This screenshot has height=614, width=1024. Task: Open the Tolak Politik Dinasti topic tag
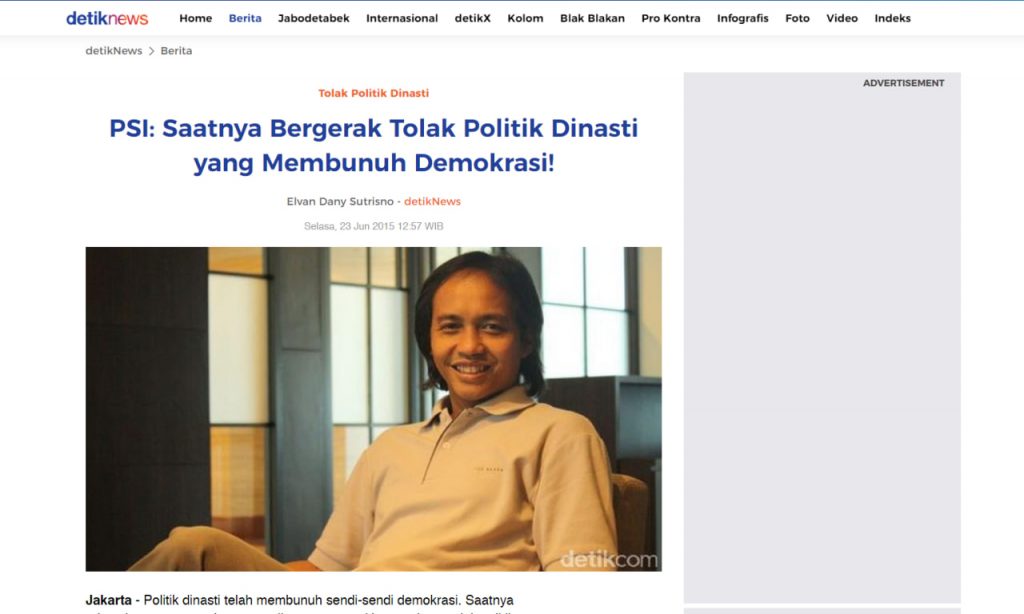point(374,93)
